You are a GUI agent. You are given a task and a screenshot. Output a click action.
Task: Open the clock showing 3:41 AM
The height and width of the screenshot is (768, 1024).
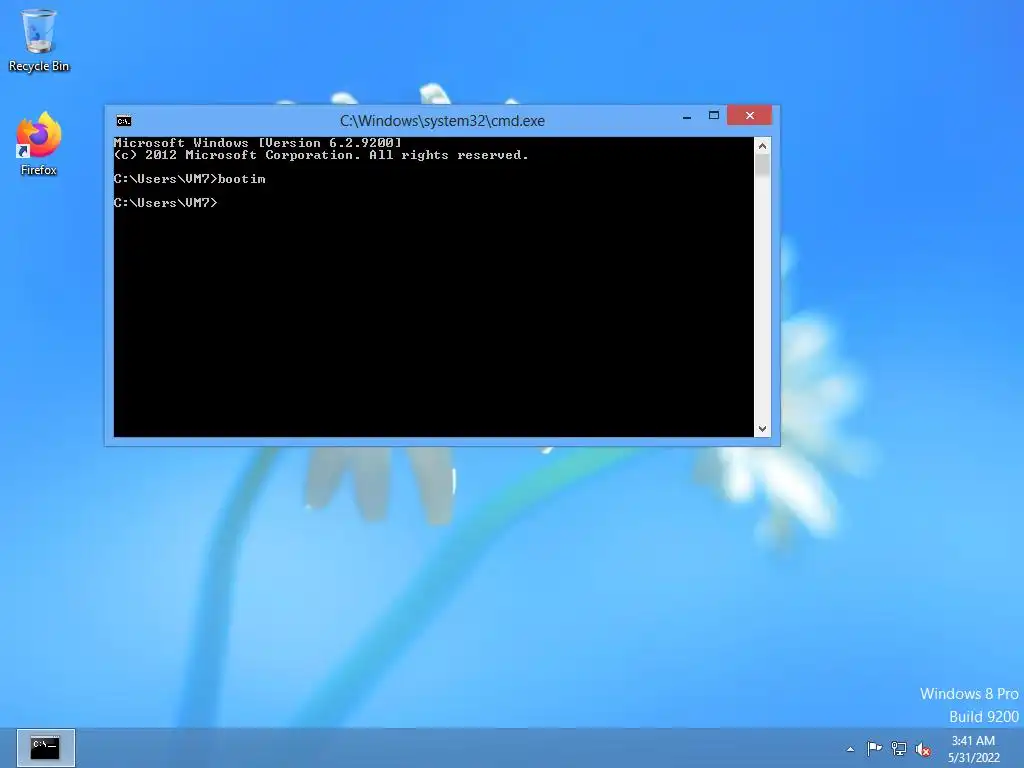pos(973,749)
